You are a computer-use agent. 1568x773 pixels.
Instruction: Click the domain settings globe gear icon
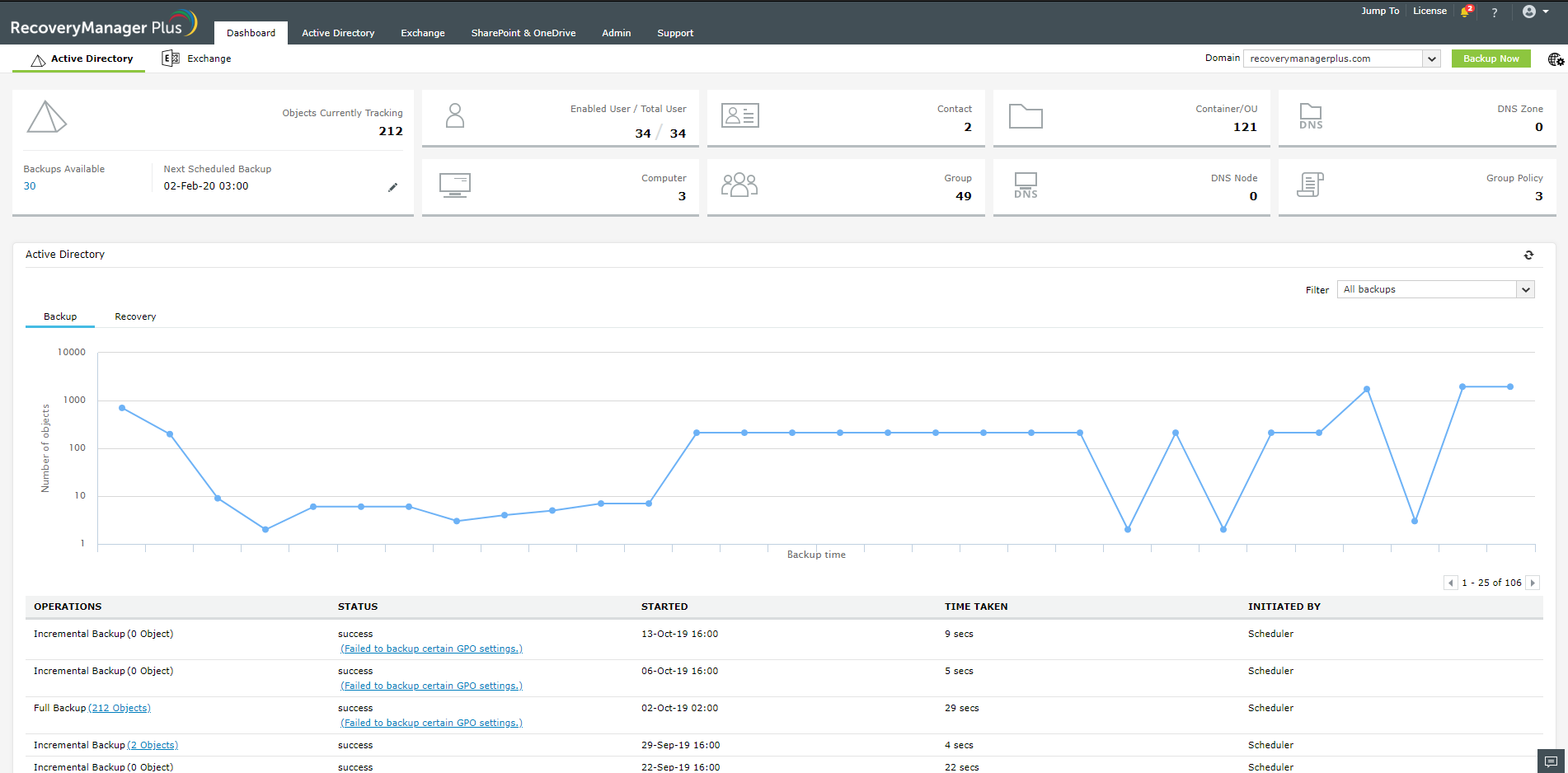(1556, 59)
